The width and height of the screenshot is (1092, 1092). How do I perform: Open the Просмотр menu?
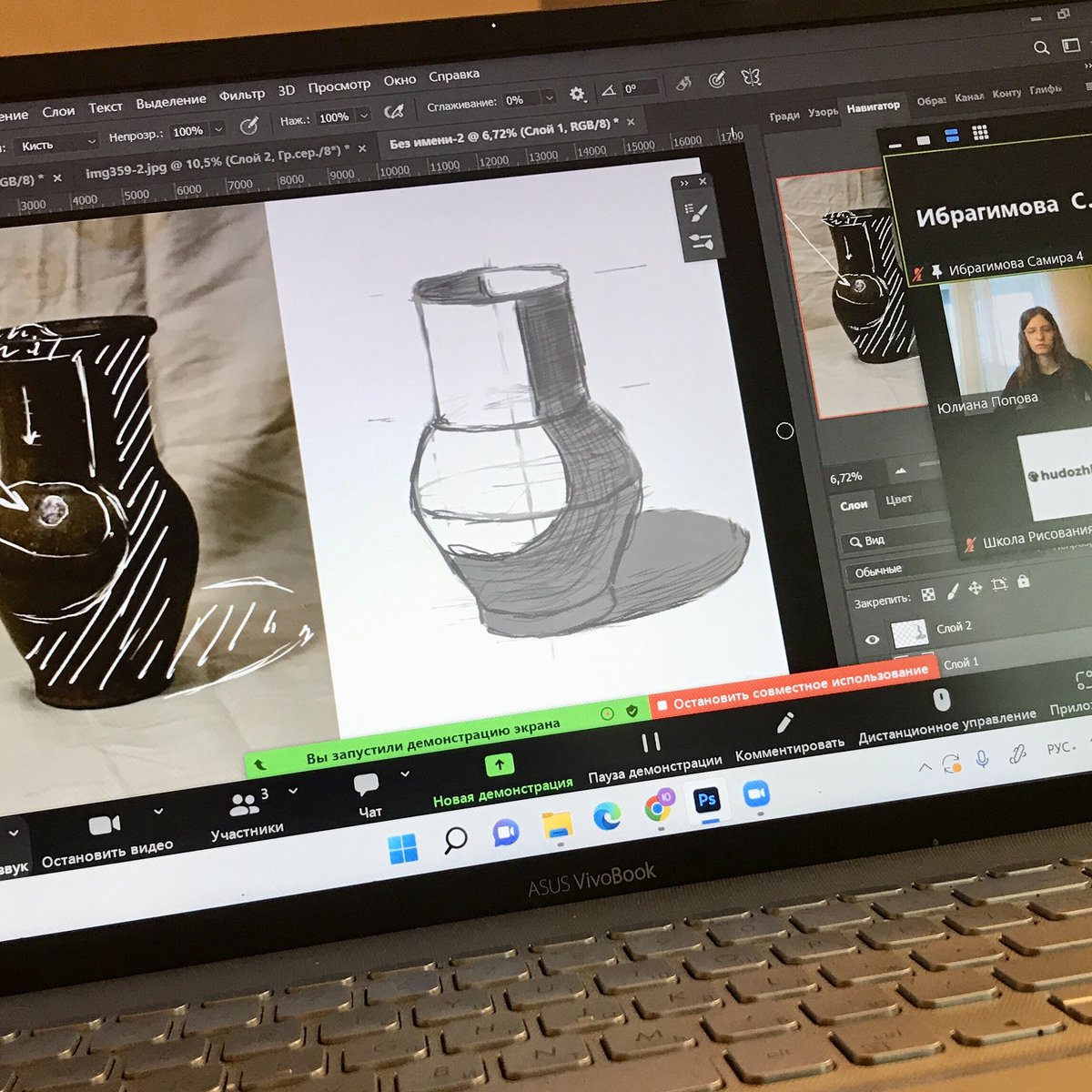(x=339, y=86)
